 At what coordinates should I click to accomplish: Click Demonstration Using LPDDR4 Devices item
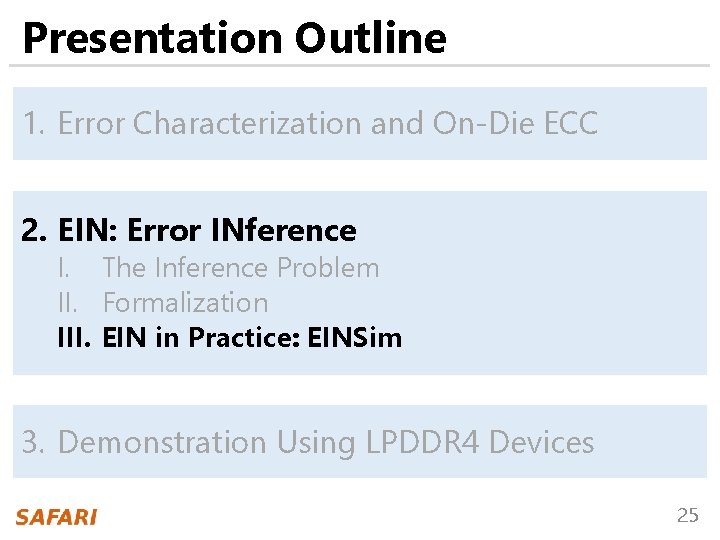coord(326,442)
